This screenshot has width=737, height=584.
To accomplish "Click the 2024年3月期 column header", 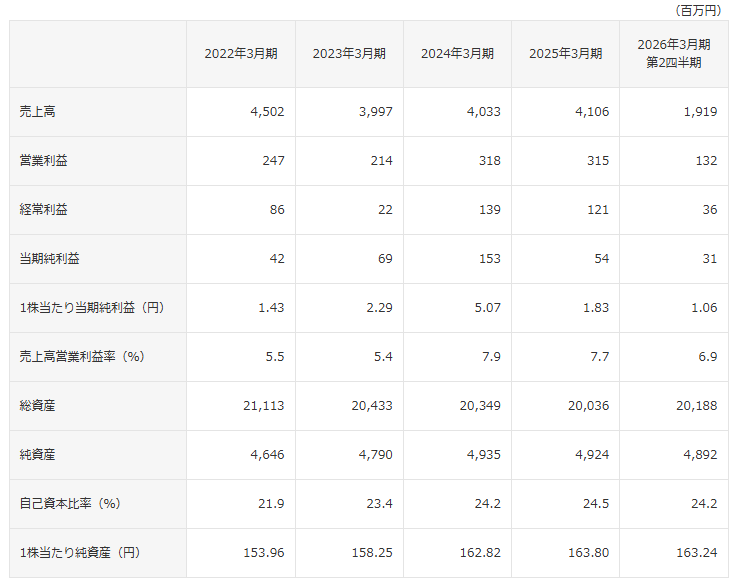I will 457,54.
